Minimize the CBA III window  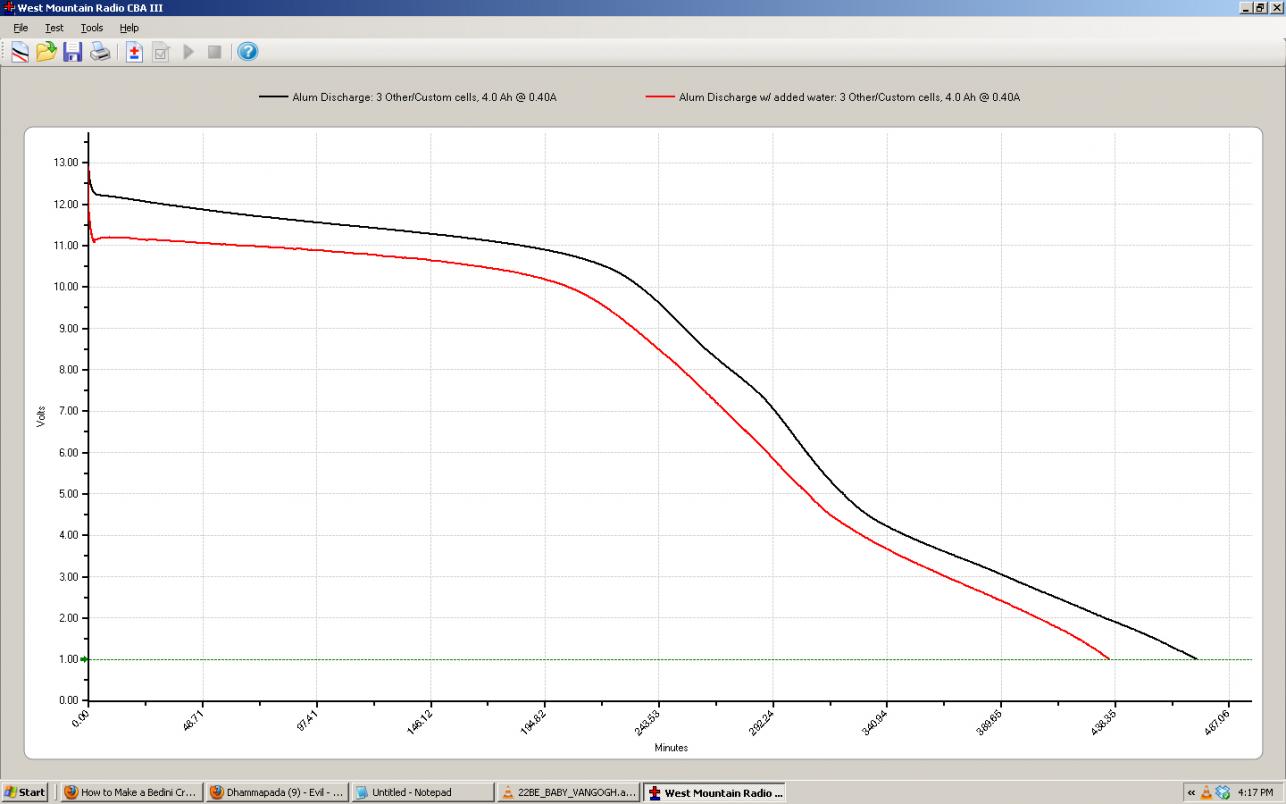1246,8
